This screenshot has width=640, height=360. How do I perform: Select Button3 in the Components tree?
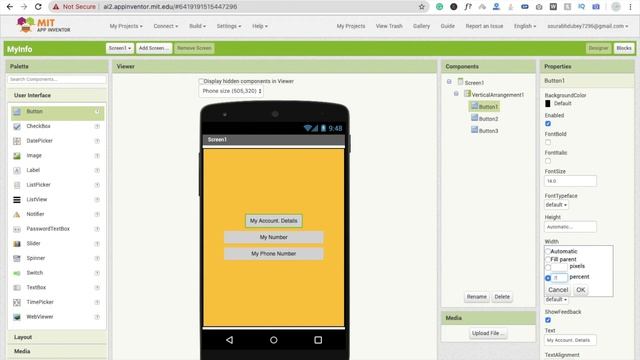488,131
